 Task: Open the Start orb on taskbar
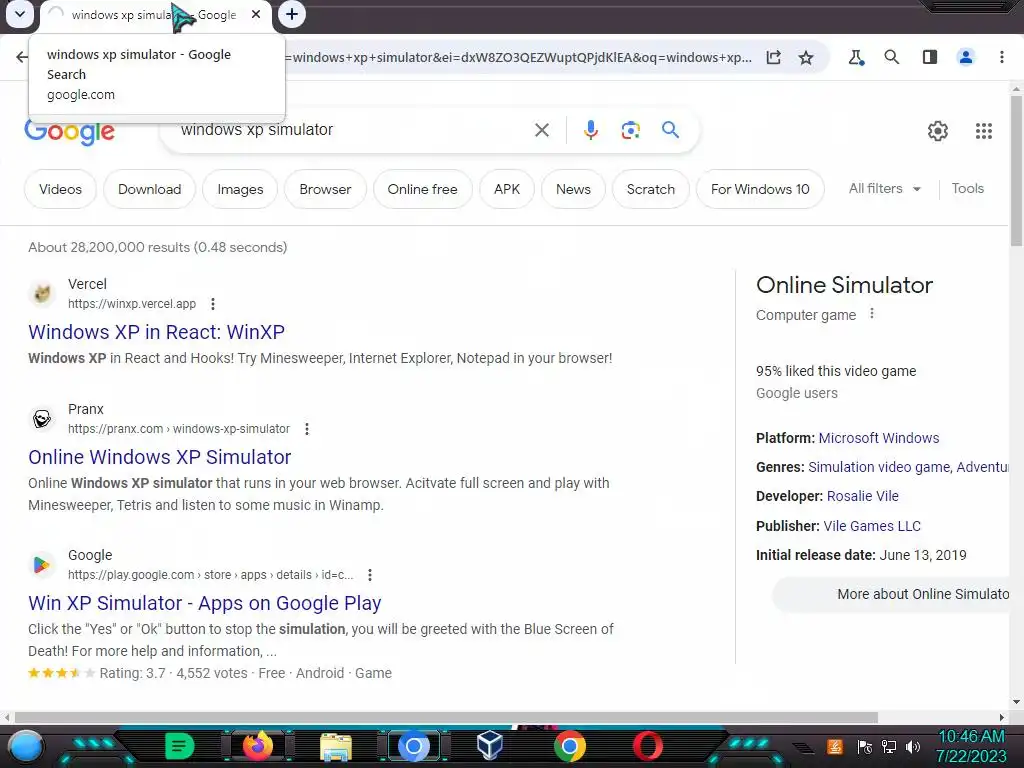point(25,747)
